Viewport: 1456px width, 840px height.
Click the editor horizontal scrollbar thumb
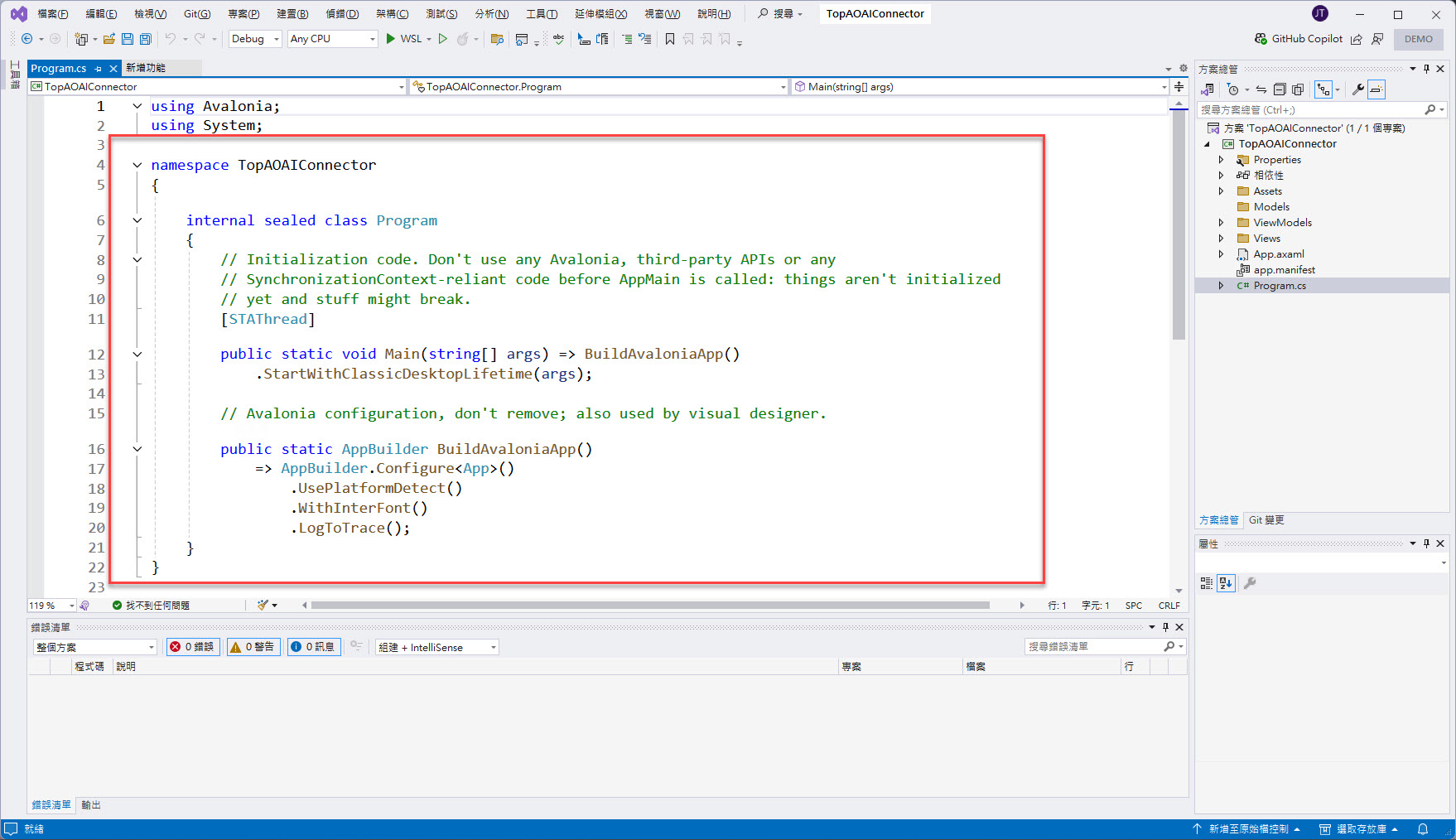tap(650, 606)
